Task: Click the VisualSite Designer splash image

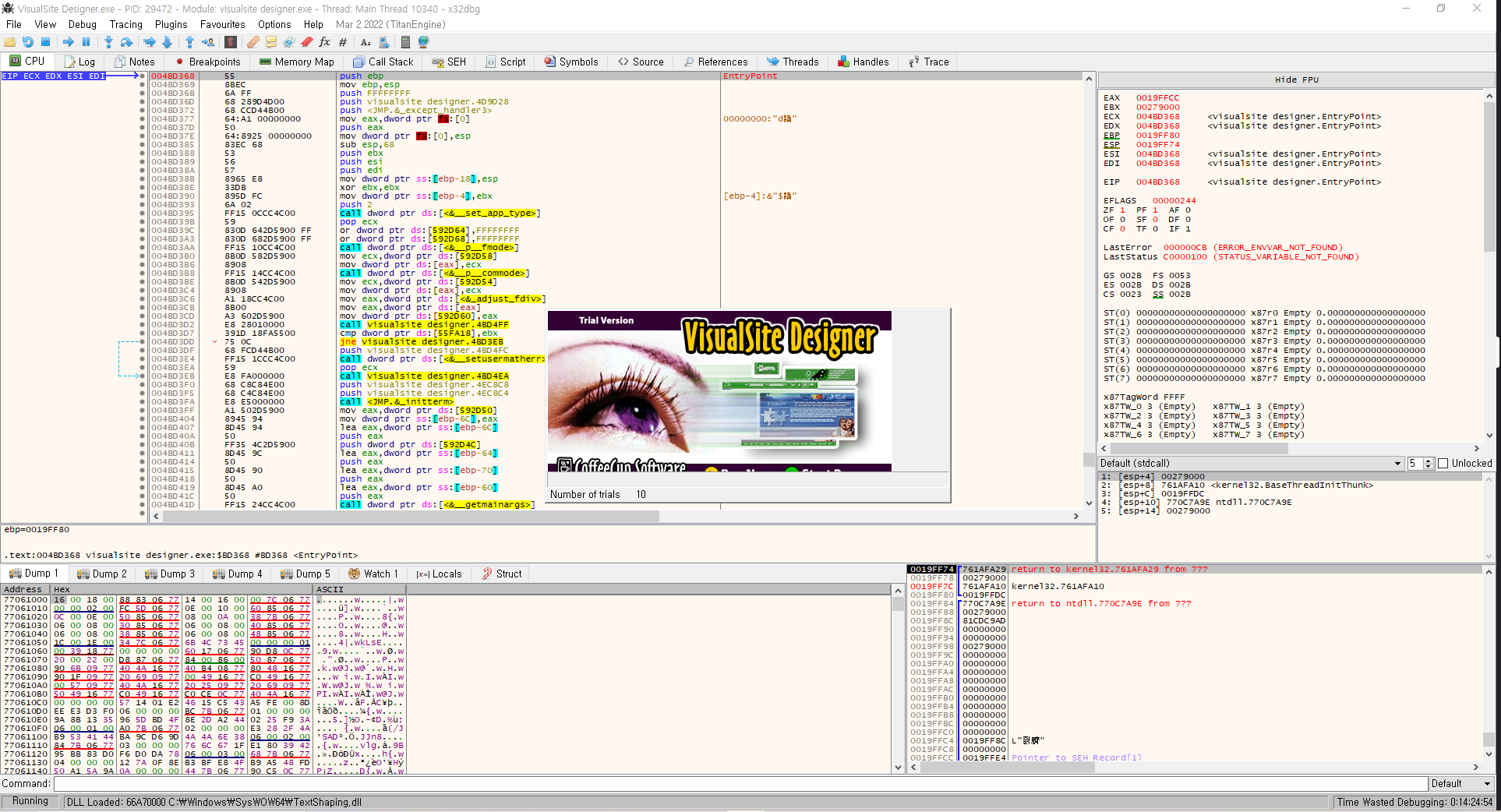Action: 719,391
